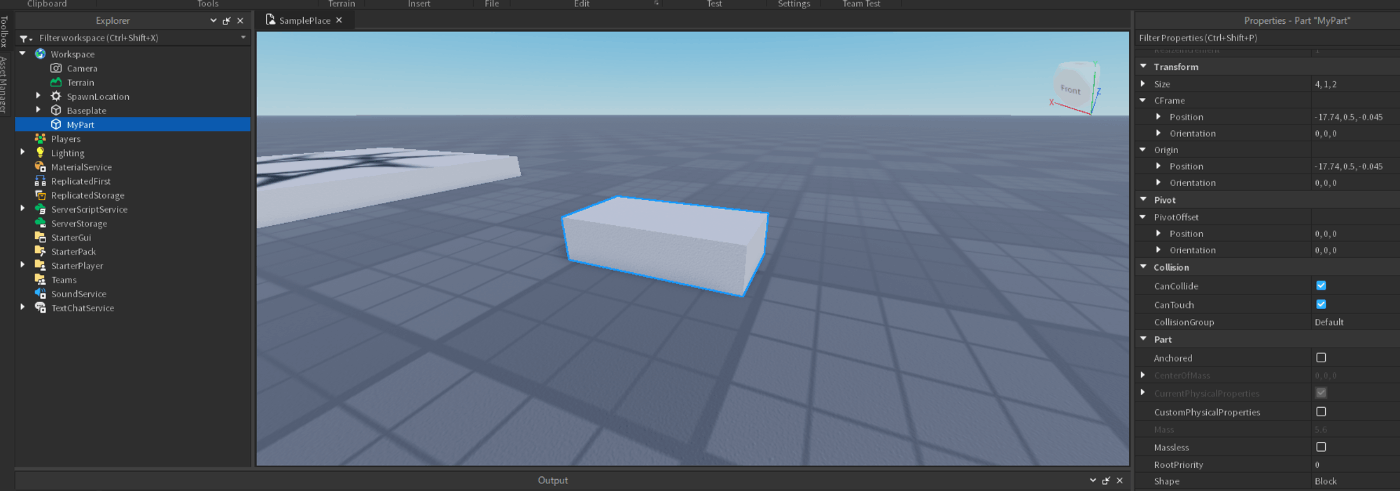
Task: Expand the Baseplate node
Action: click(x=39, y=110)
